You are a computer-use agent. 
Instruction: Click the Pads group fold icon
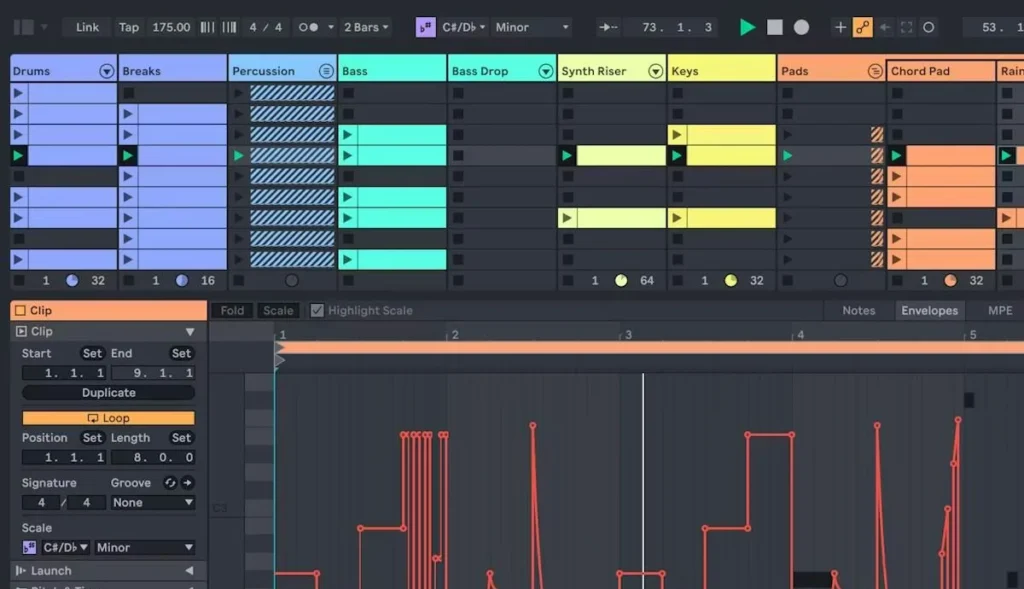coord(874,71)
